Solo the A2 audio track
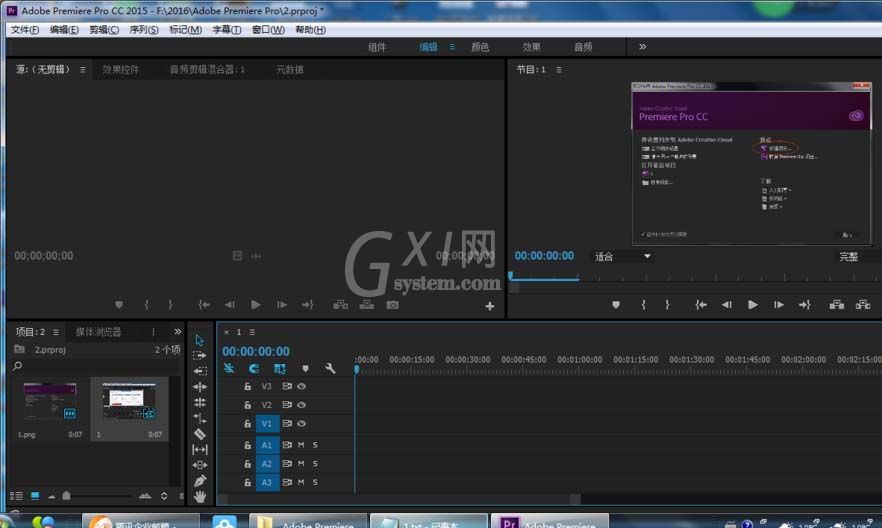The height and width of the screenshot is (528, 882). point(315,464)
